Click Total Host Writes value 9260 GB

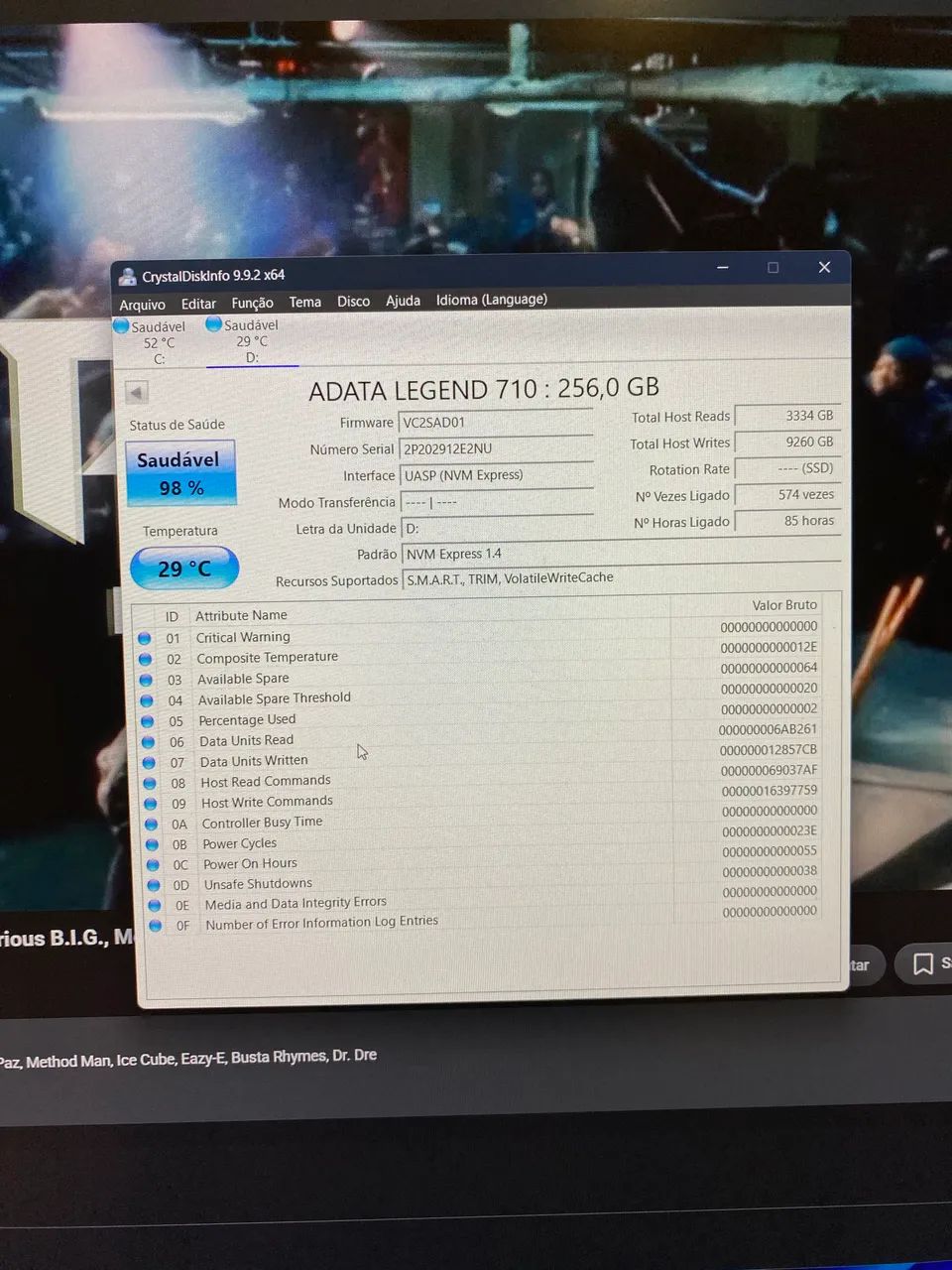coord(787,442)
